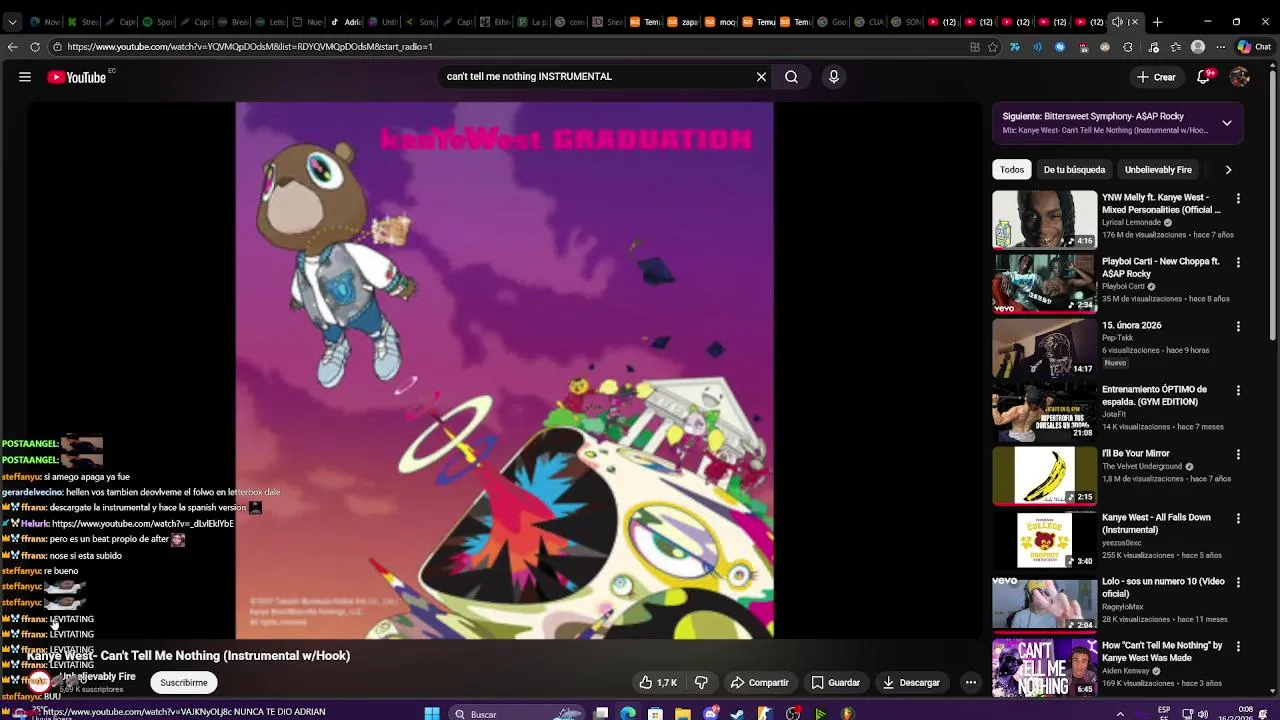Open the Helurk YouTube link in chat
This screenshot has width=1280, height=720.
[143, 523]
